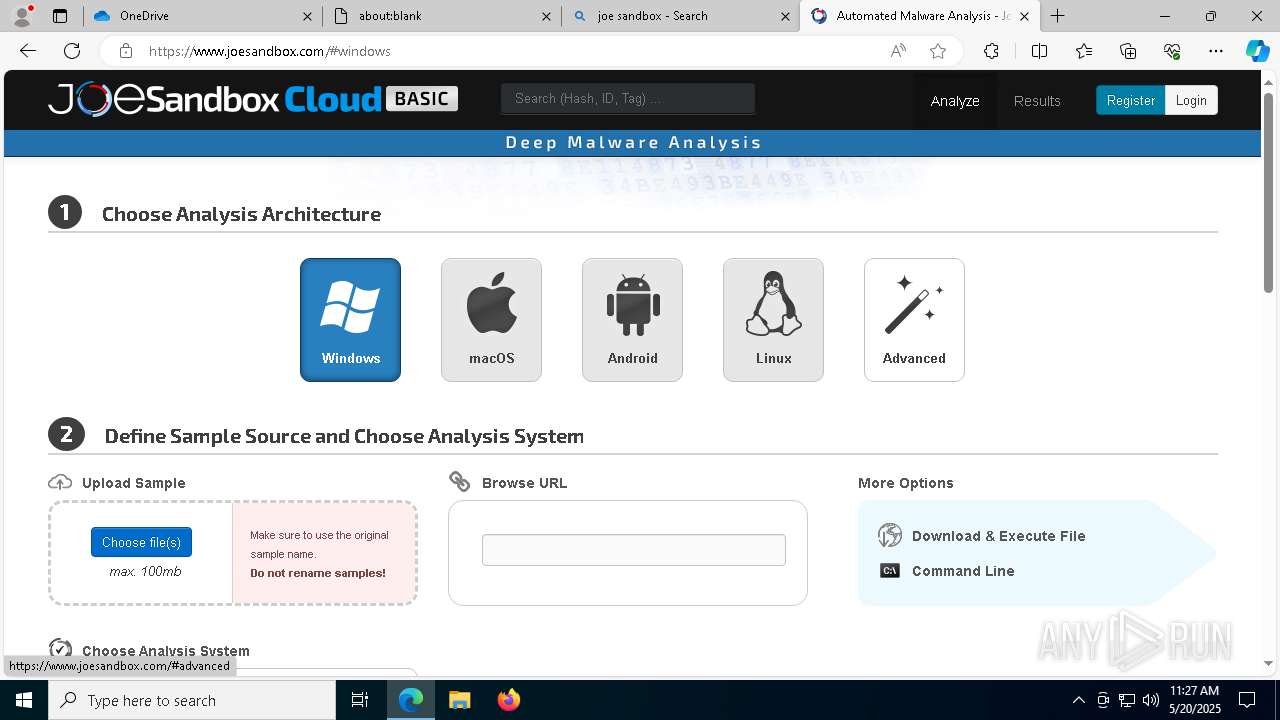Launch Firefox from the taskbar
1280x720 pixels.
point(509,700)
